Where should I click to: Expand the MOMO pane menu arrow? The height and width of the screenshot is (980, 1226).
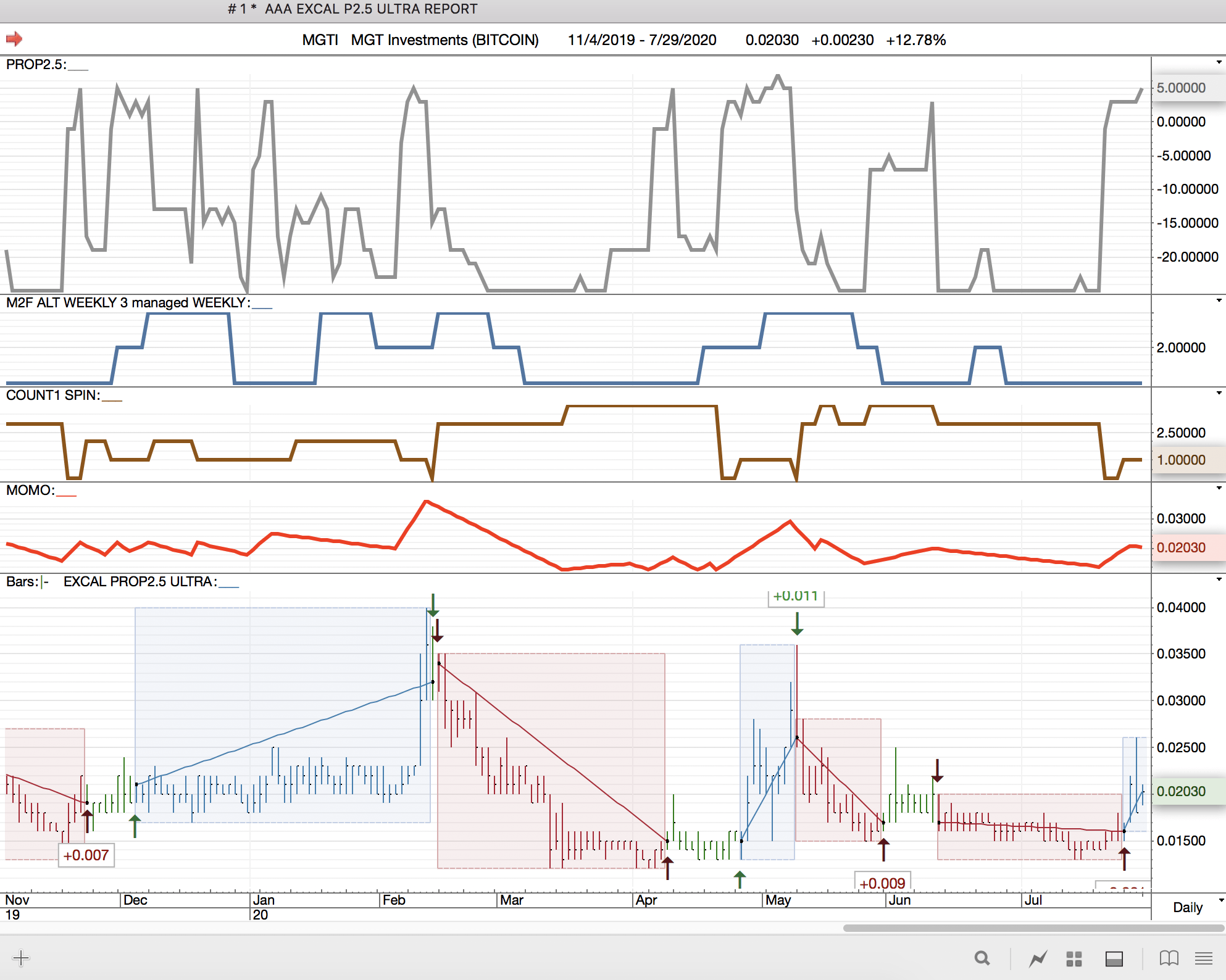[x=1219, y=488]
